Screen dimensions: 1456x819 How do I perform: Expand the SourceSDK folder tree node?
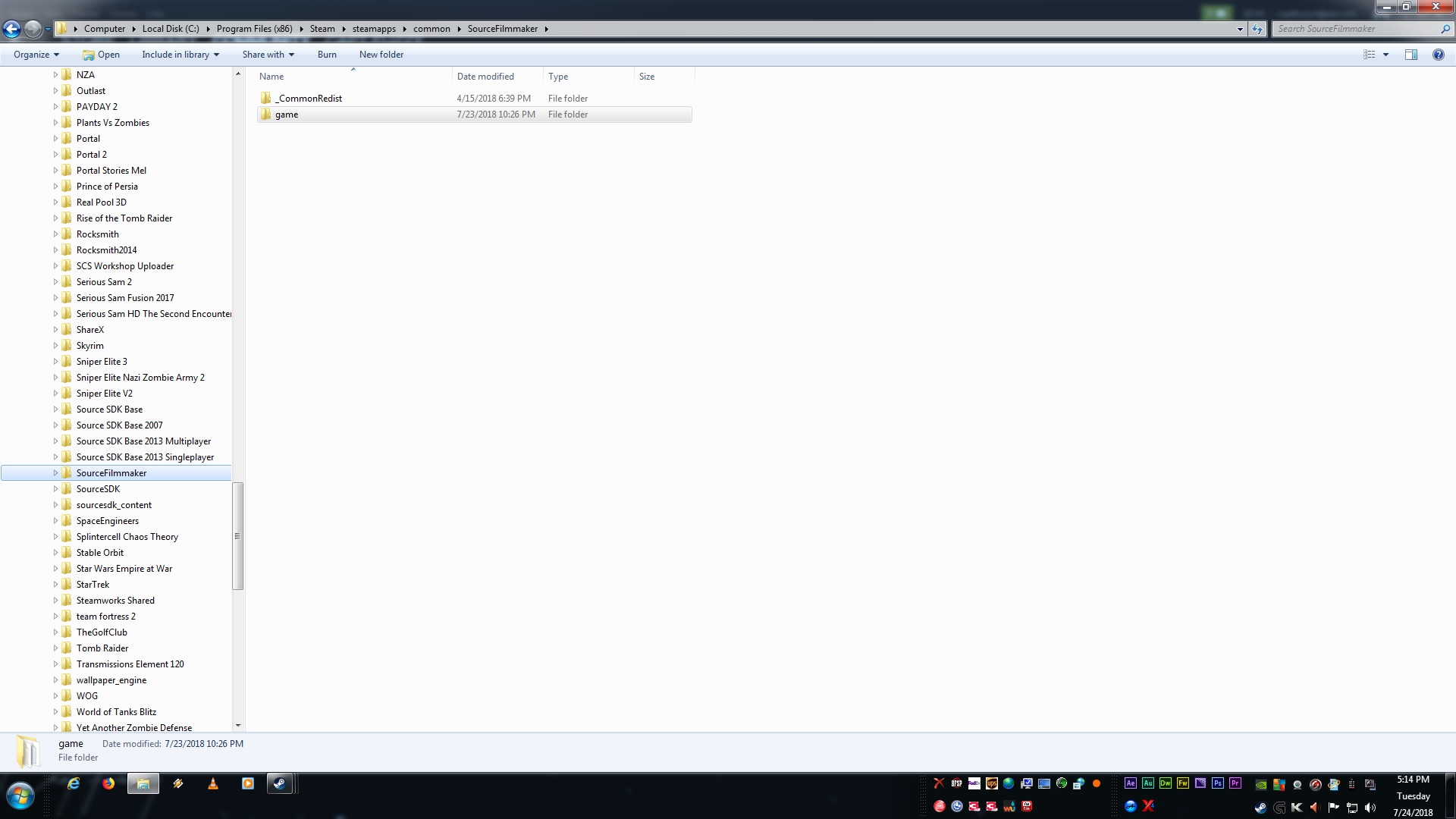click(x=55, y=489)
